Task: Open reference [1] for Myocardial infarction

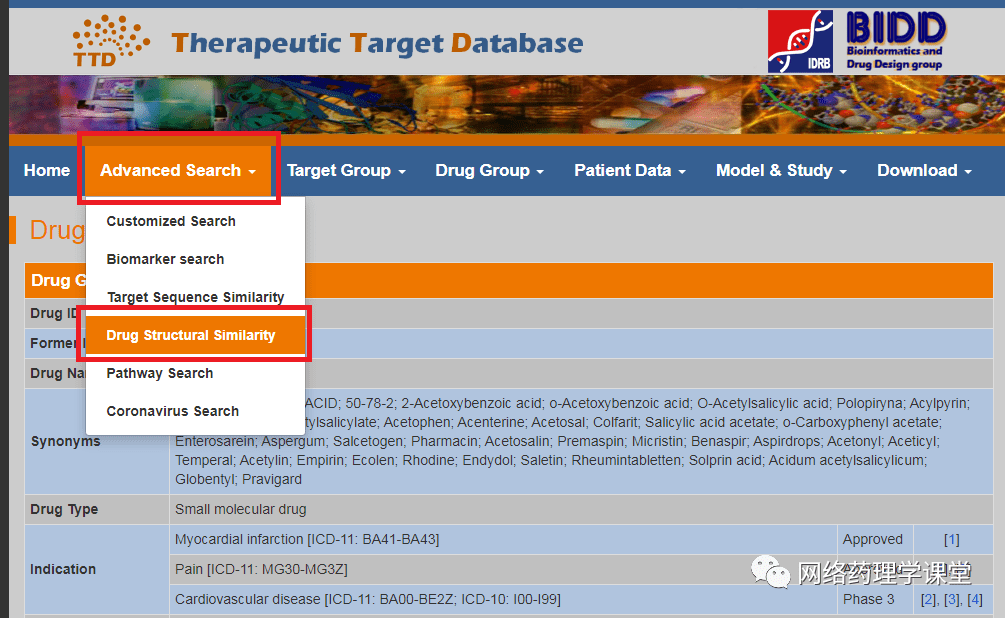Action: click(x=952, y=540)
